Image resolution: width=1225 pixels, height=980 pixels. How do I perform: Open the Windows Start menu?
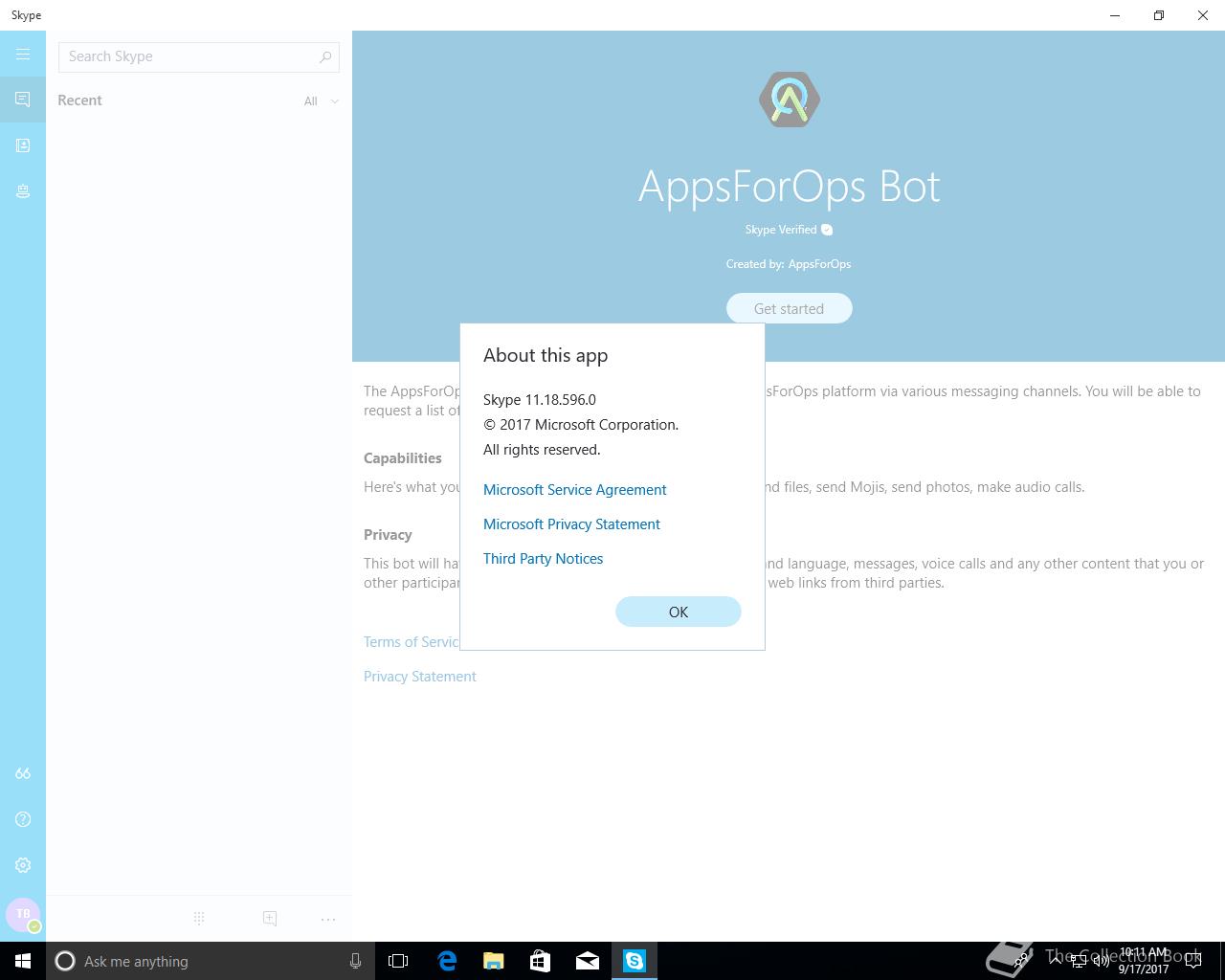[23, 961]
